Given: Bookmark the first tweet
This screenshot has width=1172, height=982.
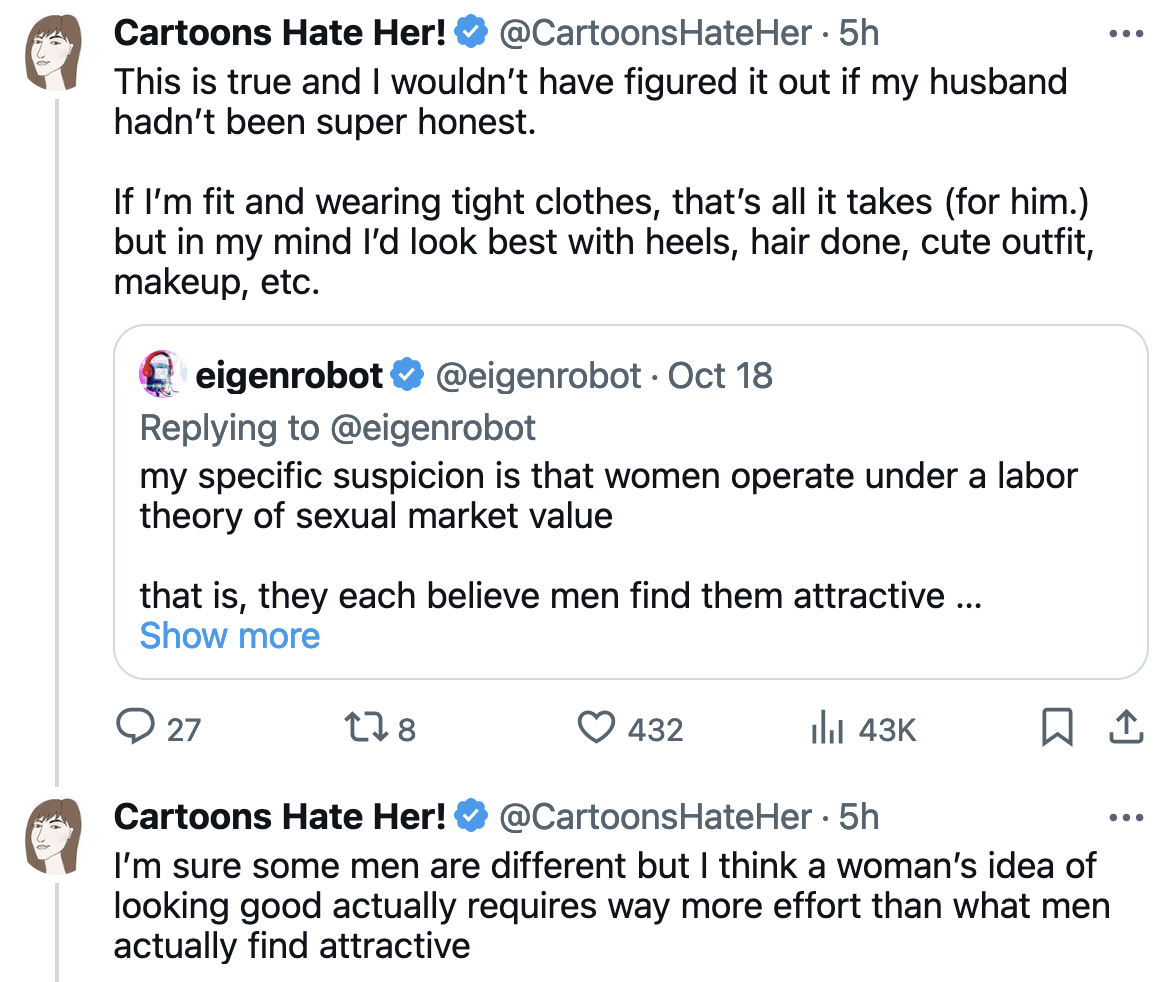Looking at the screenshot, I should point(1058,728).
